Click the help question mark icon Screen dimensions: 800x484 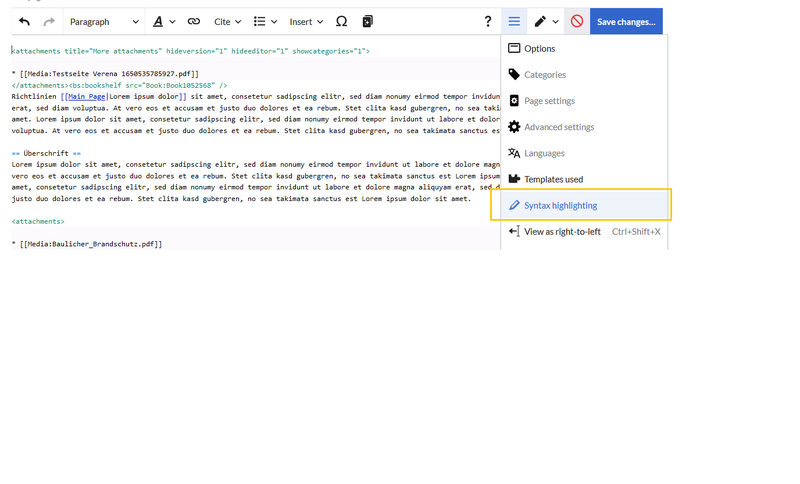click(x=488, y=21)
